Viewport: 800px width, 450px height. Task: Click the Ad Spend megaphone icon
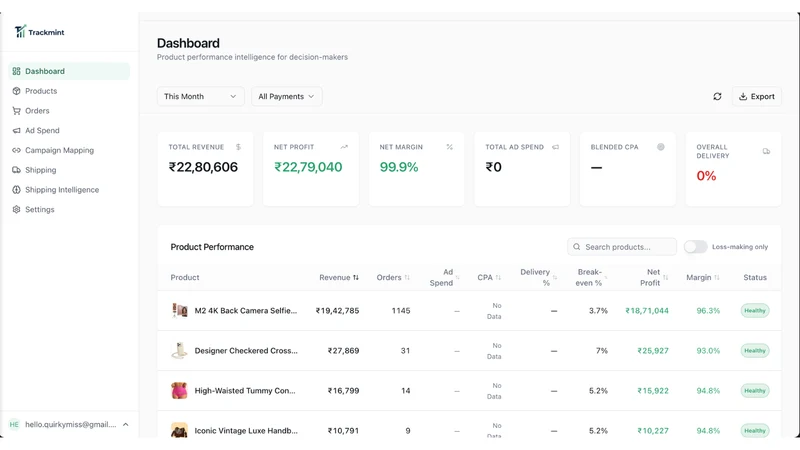point(16,131)
